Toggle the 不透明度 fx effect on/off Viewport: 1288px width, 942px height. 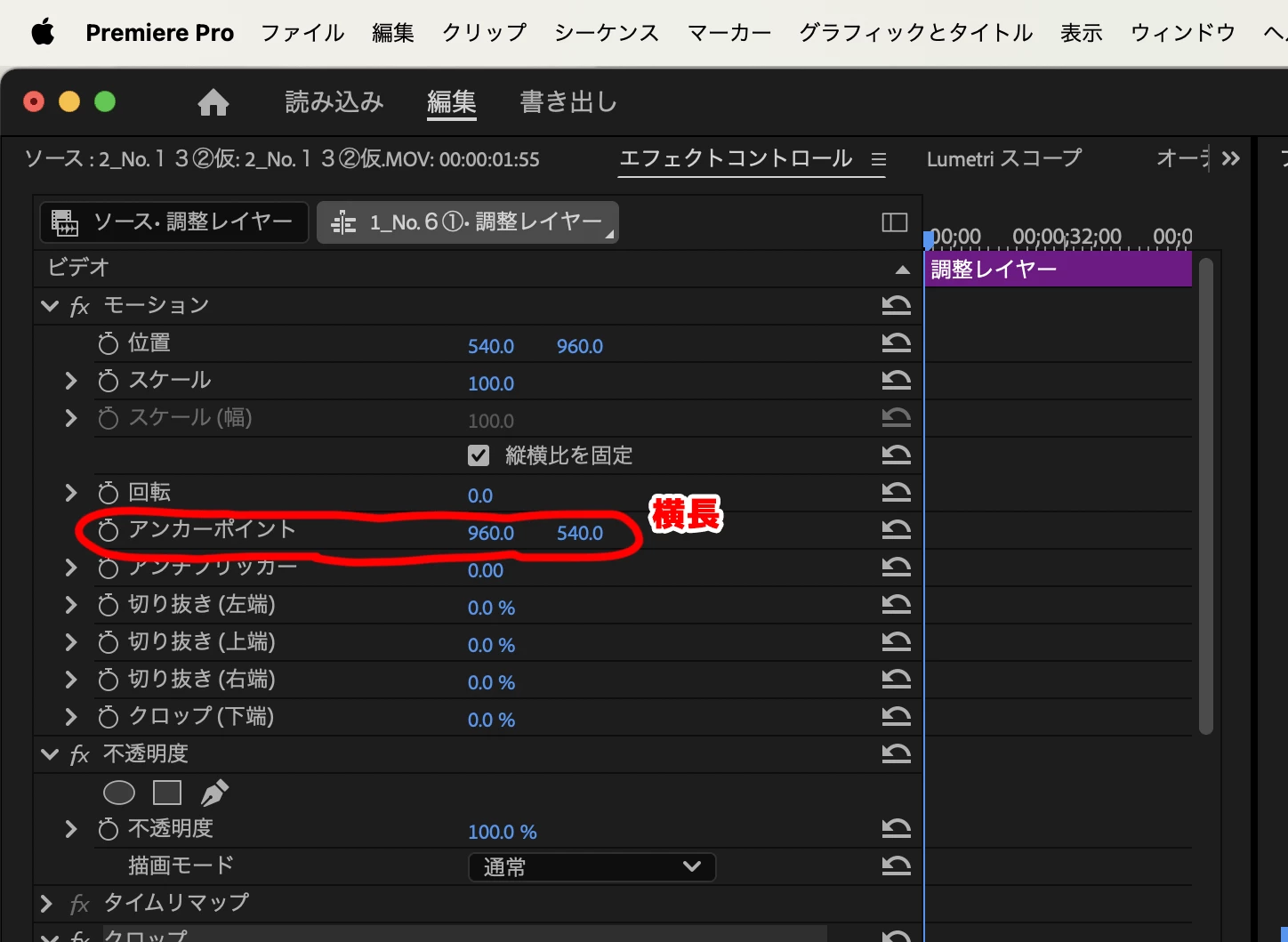pos(80,755)
